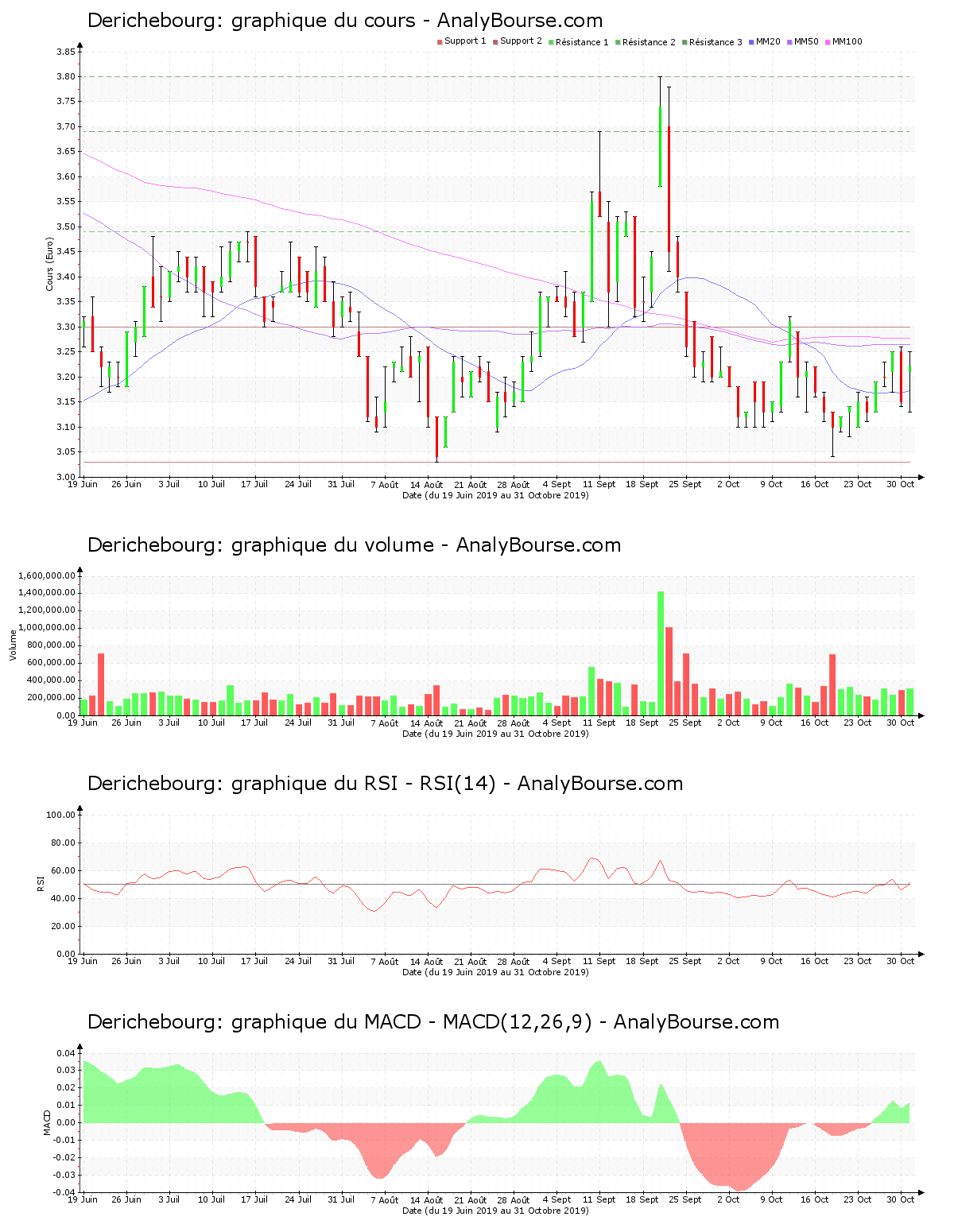Screen dimensions: 954x1232
Task: Click the Support 2 legend color swatch
Action: point(495,42)
